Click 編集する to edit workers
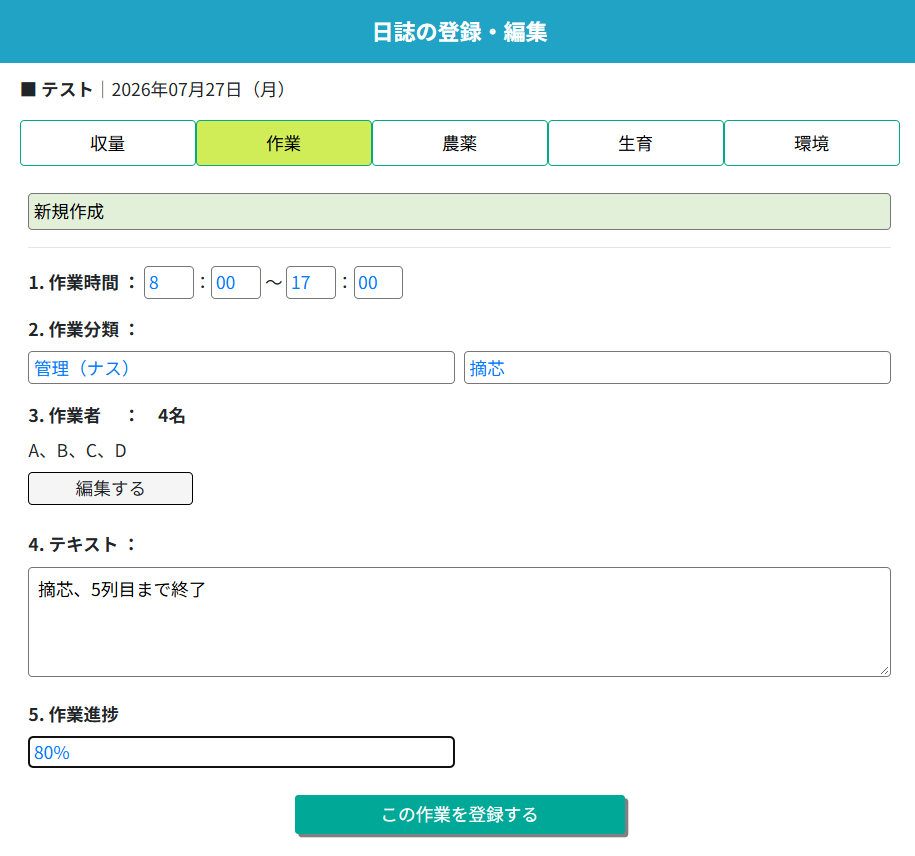The width and height of the screenshot is (915, 856). [x=110, y=488]
